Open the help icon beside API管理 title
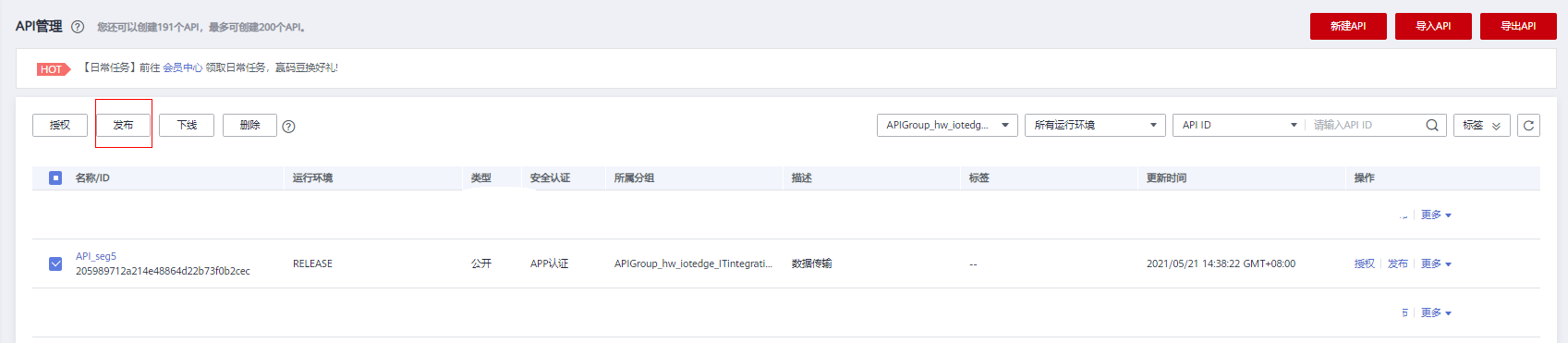This screenshot has height=343, width=1568. (78, 27)
